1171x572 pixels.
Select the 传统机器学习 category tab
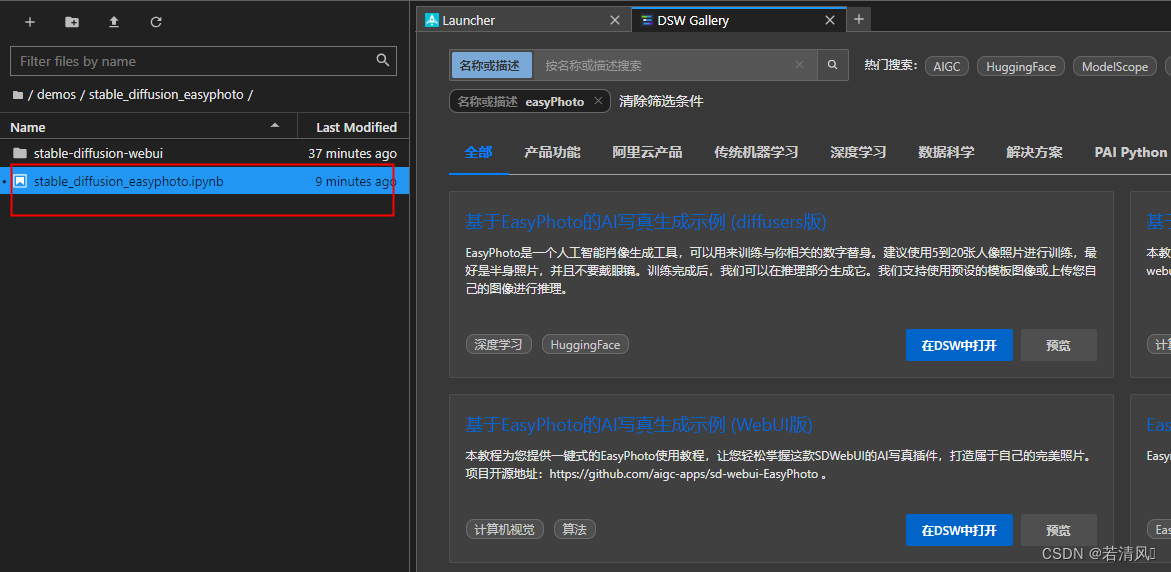(756, 152)
